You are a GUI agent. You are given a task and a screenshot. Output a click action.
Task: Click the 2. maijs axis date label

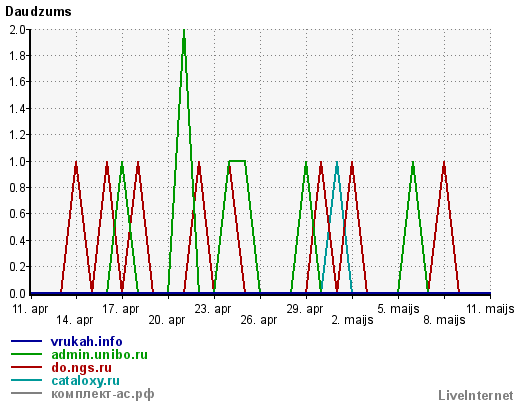[352, 320]
